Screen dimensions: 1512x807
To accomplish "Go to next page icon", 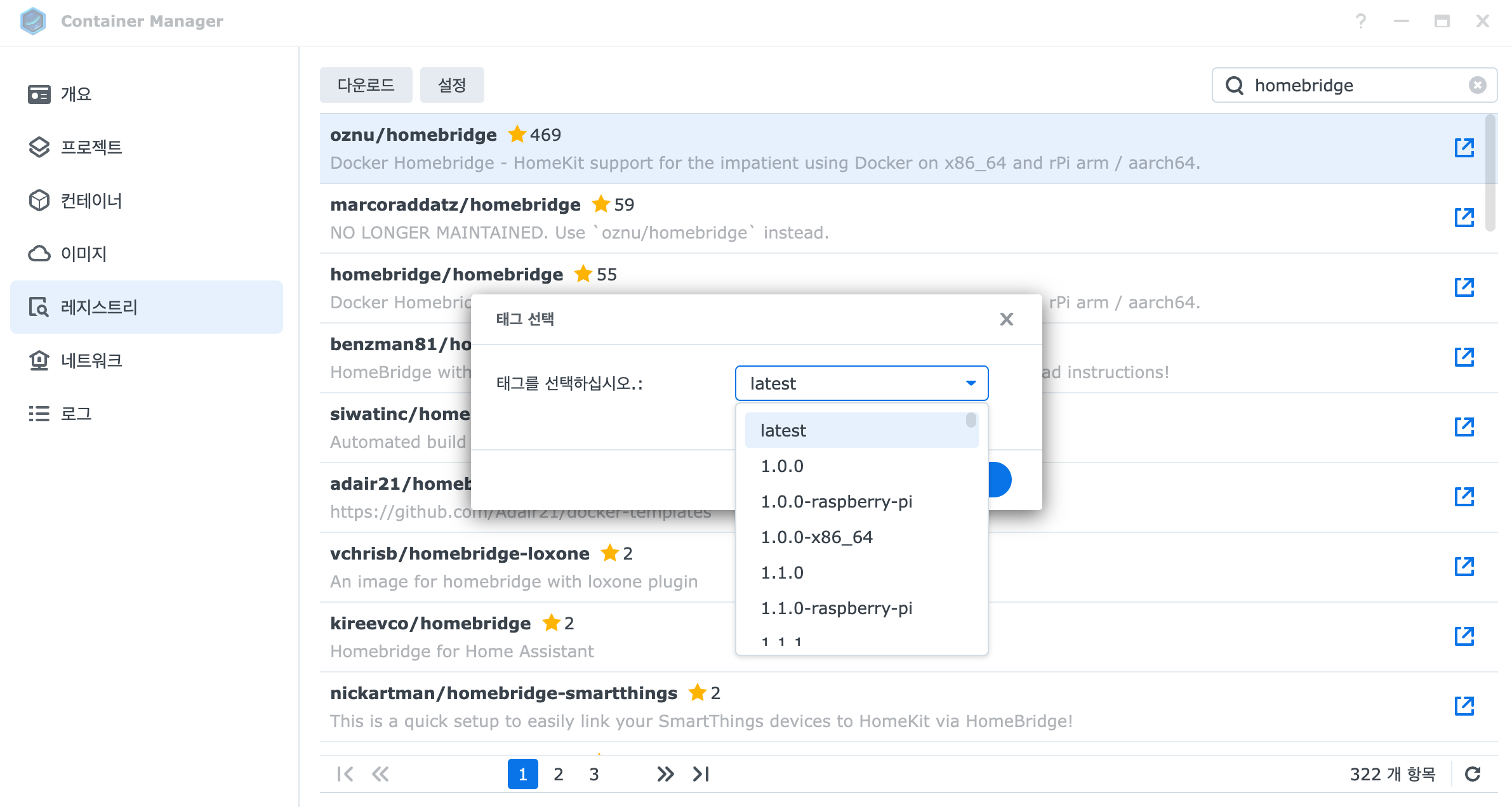I will pyautogui.click(x=665, y=774).
